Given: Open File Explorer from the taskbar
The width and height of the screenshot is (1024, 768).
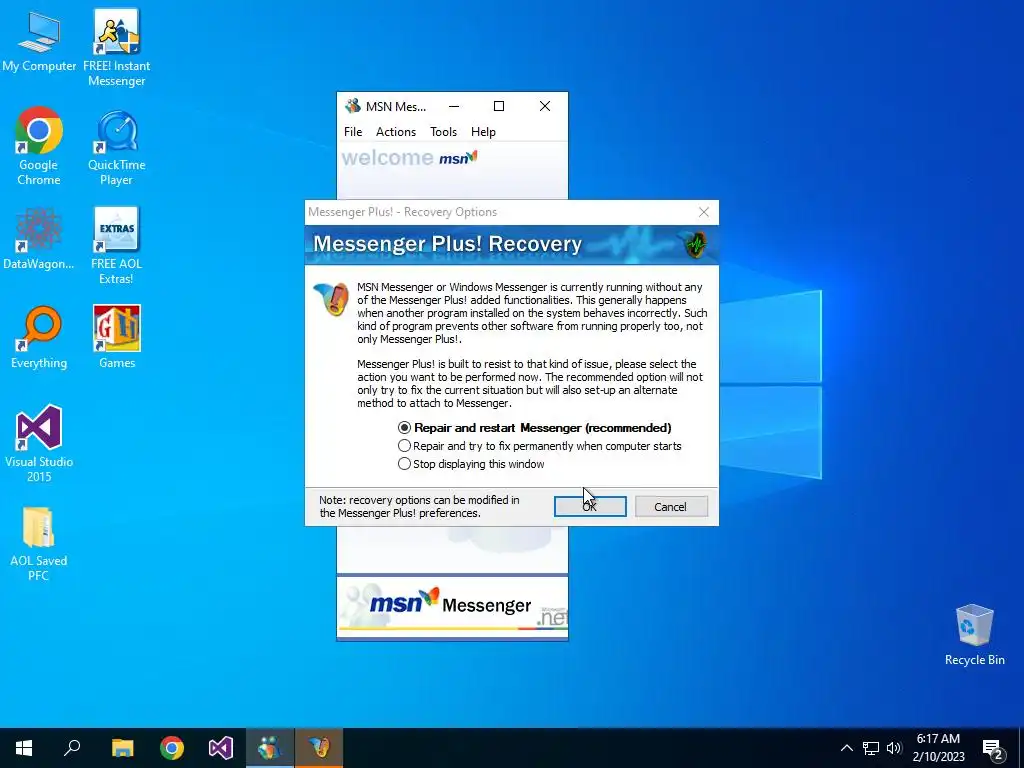Looking at the screenshot, I should 122,748.
